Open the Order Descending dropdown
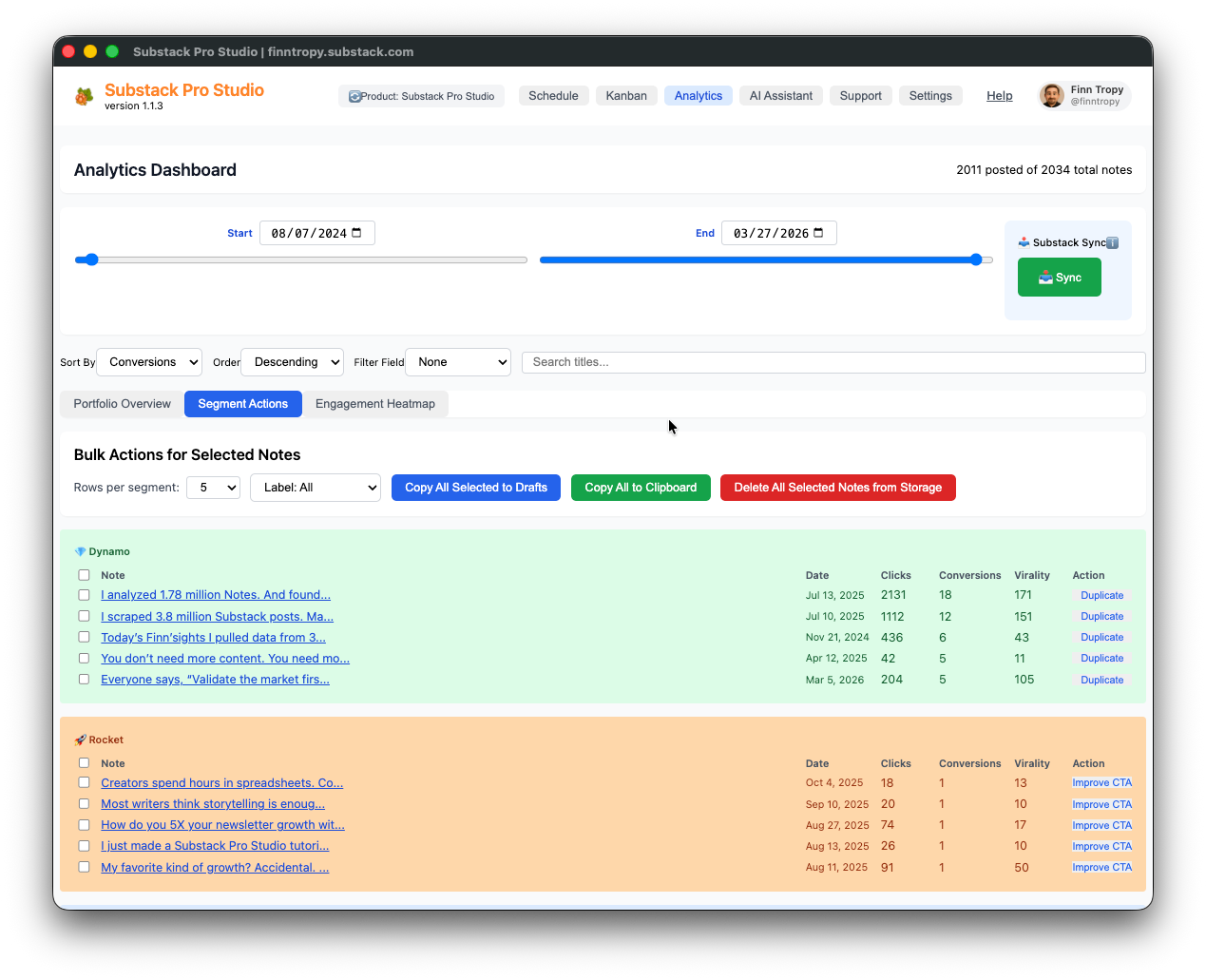Viewport: 1206px width, 980px height. [x=293, y=362]
